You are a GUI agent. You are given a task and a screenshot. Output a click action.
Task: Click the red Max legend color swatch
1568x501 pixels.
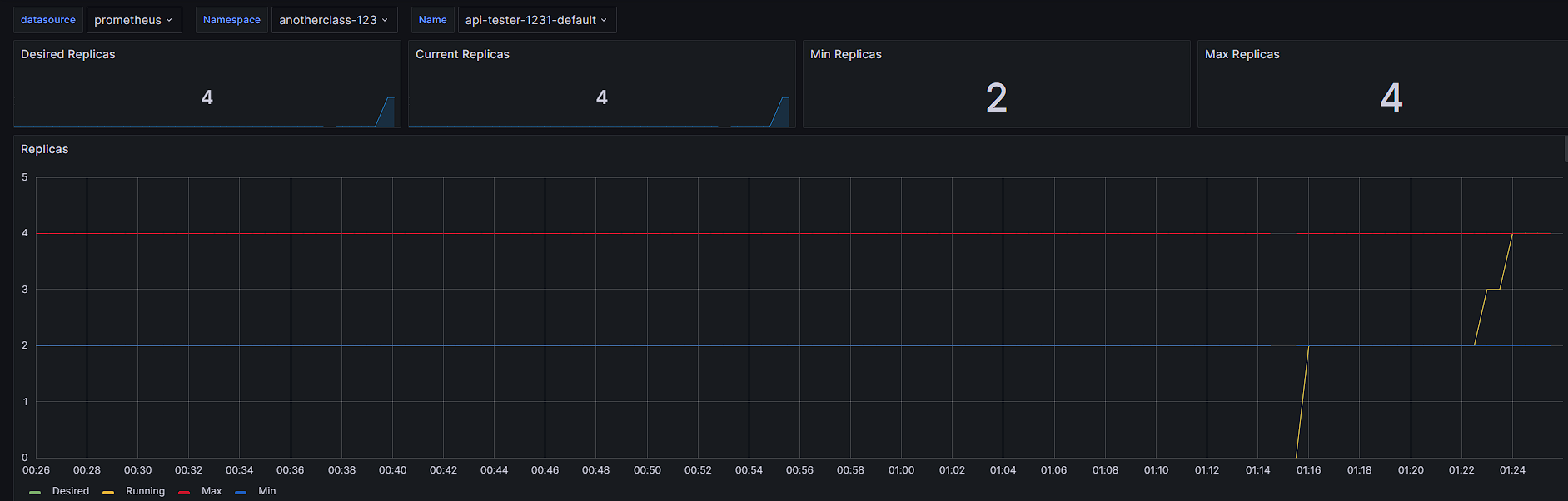point(184,492)
